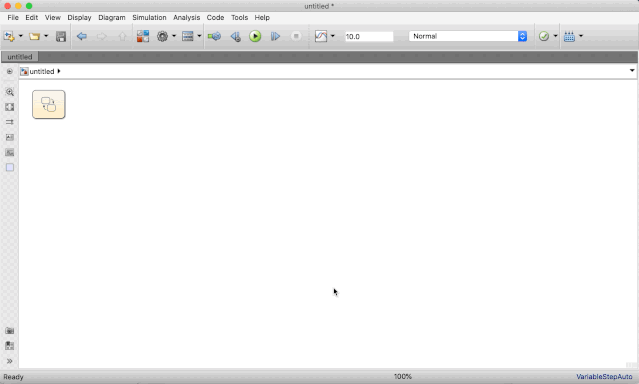The width and height of the screenshot is (639, 384).
Task: Open the Diagram menu
Action: (x=112, y=18)
